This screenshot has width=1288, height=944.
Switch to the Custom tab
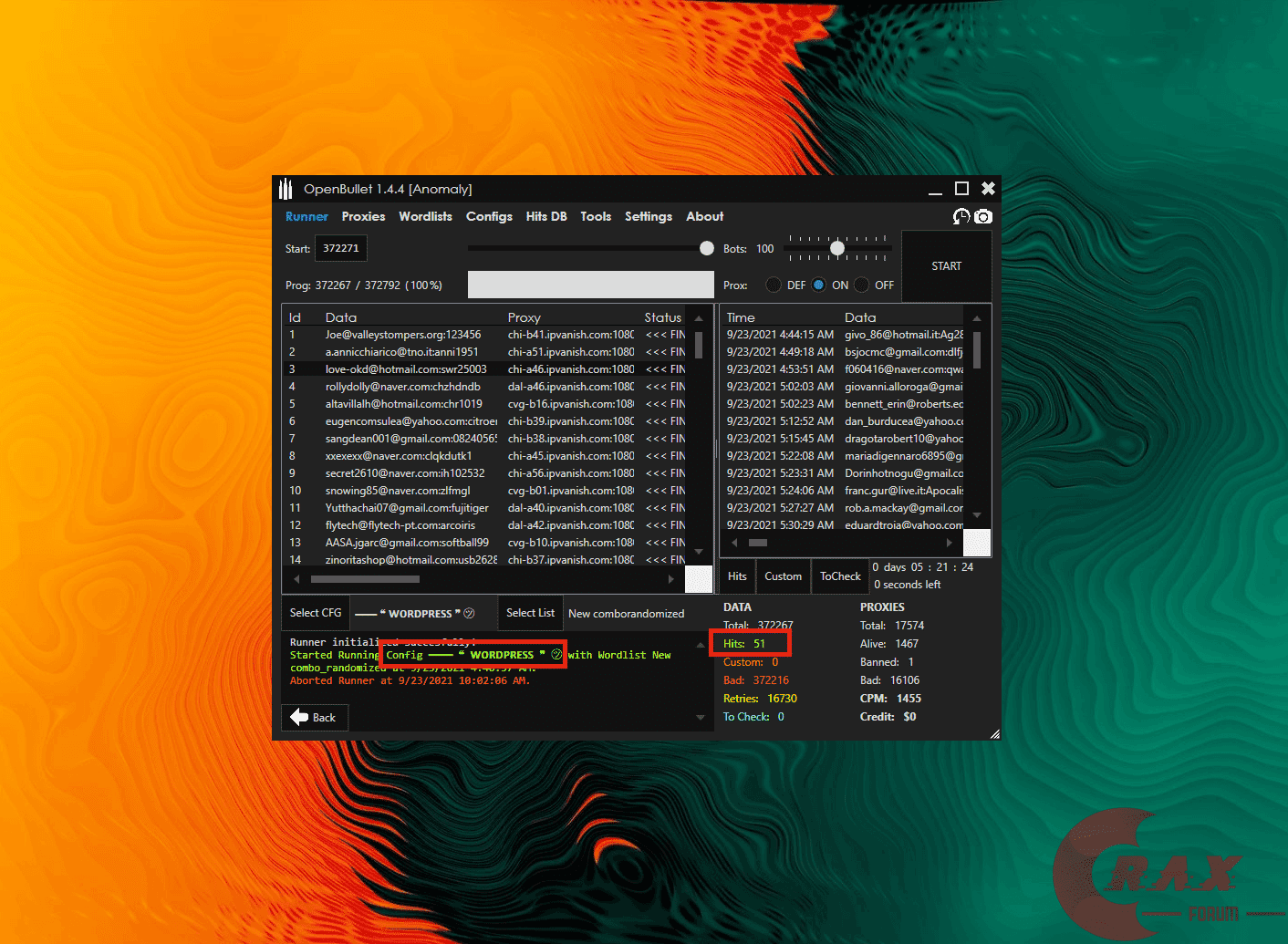(x=783, y=576)
